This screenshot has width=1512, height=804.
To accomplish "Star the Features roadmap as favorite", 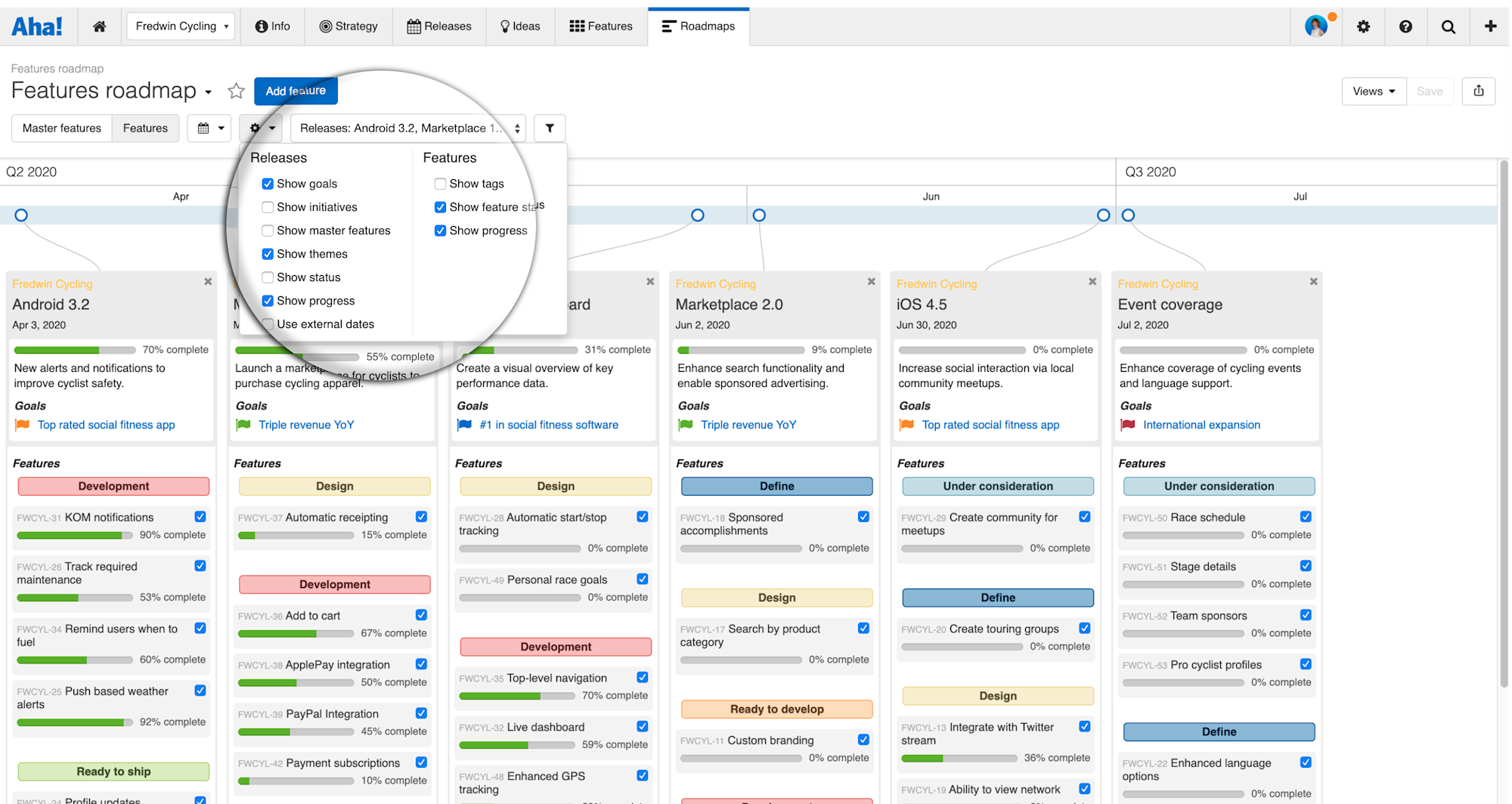I will 236,91.
